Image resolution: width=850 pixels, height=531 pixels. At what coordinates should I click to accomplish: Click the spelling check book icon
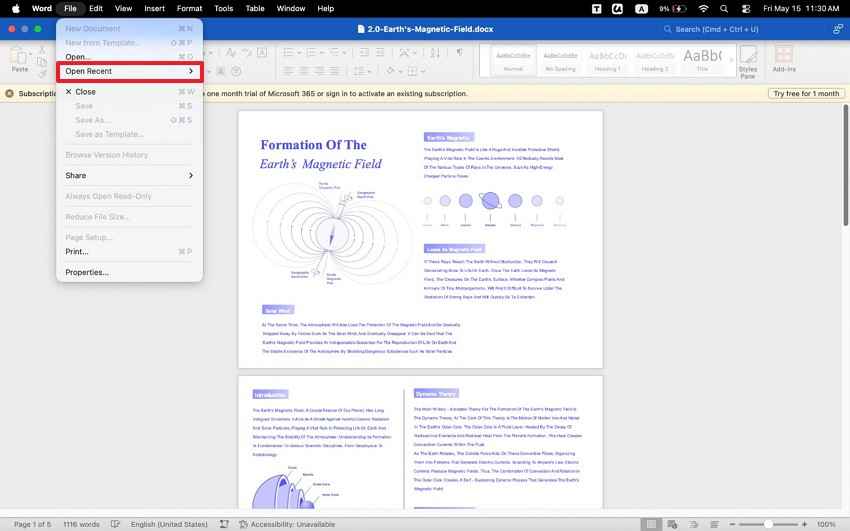coord(115,524)
